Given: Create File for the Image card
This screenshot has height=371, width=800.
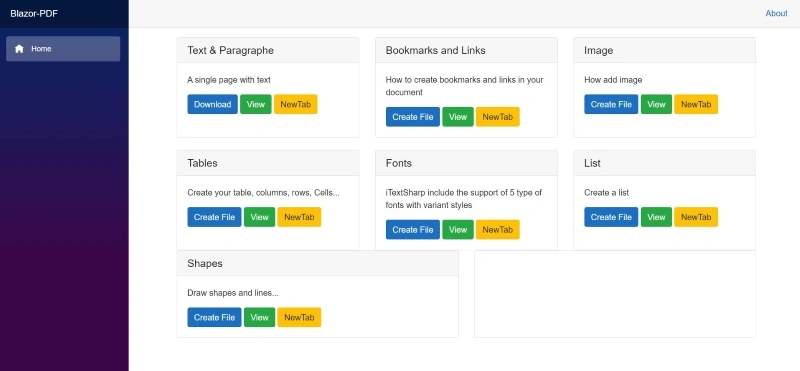Looking at the screenshot, I should point(611,104).
